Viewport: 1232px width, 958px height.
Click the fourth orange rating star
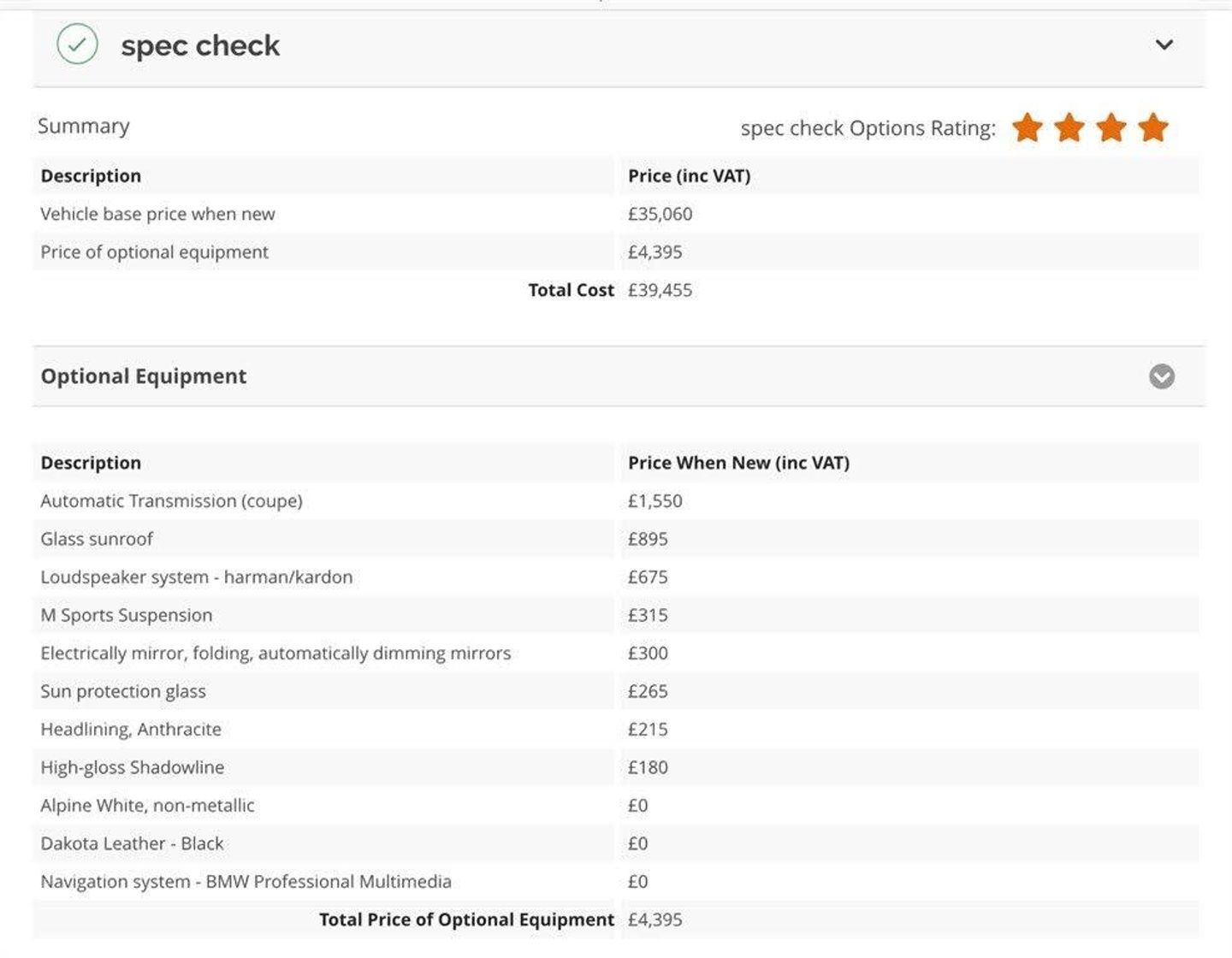tap(1153, 127)
